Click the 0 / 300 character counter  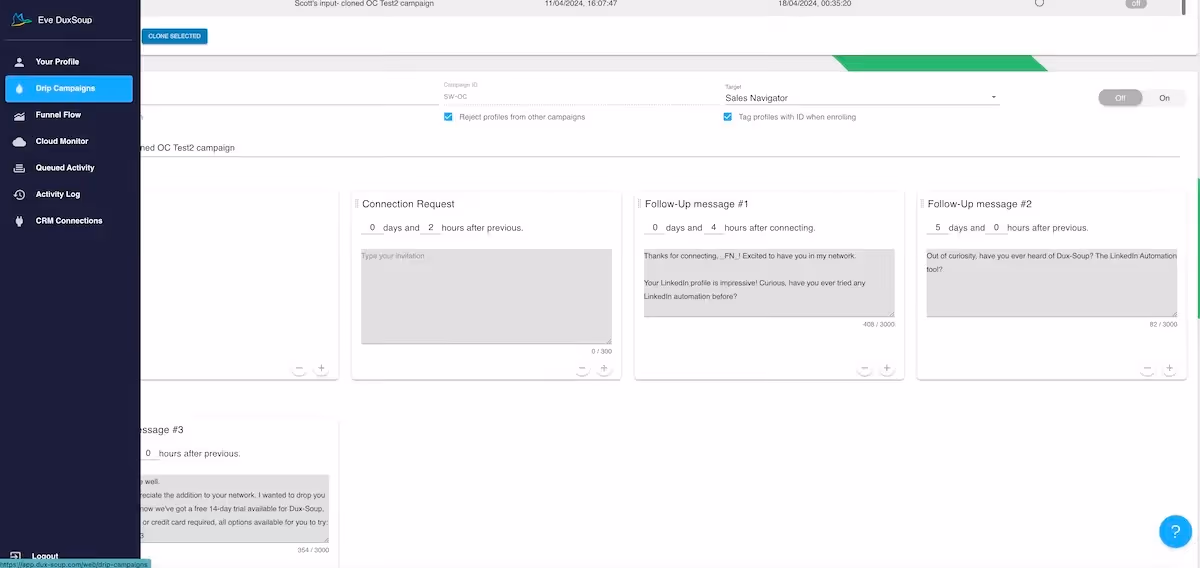(x=600, y=351)
